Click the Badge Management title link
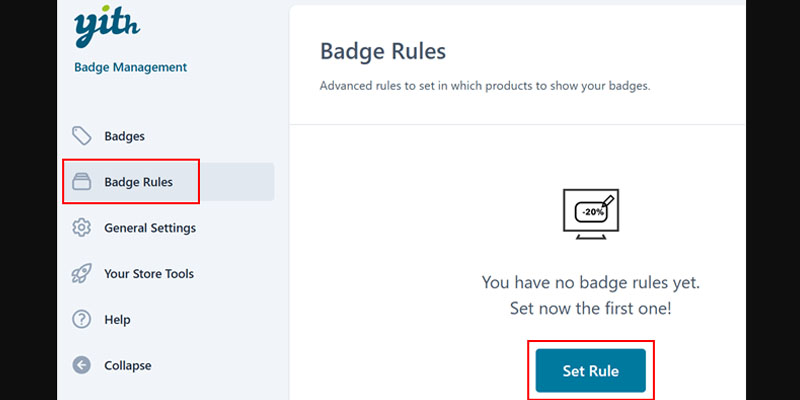The image size is (800, 400). click(131, 67)
